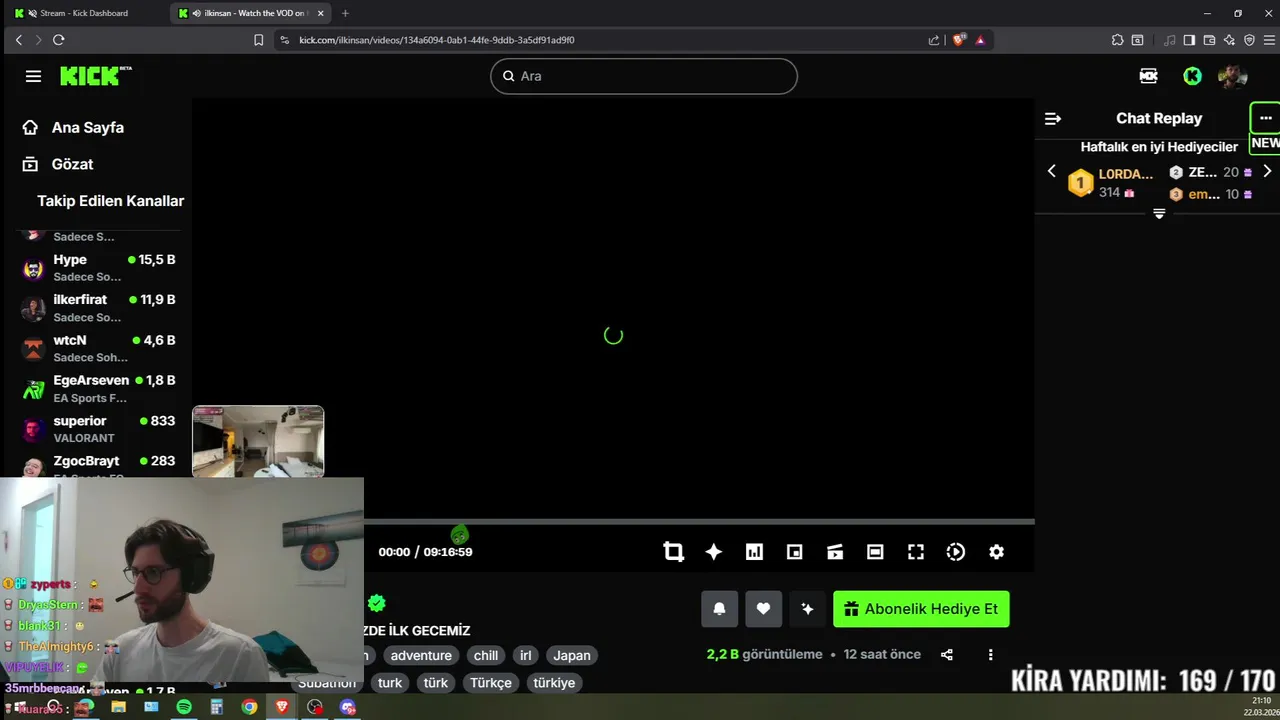Image resolution: width=1280 pixels, height=720 pixels.
Task: Bookmark this page
Action: coord(258,40)
